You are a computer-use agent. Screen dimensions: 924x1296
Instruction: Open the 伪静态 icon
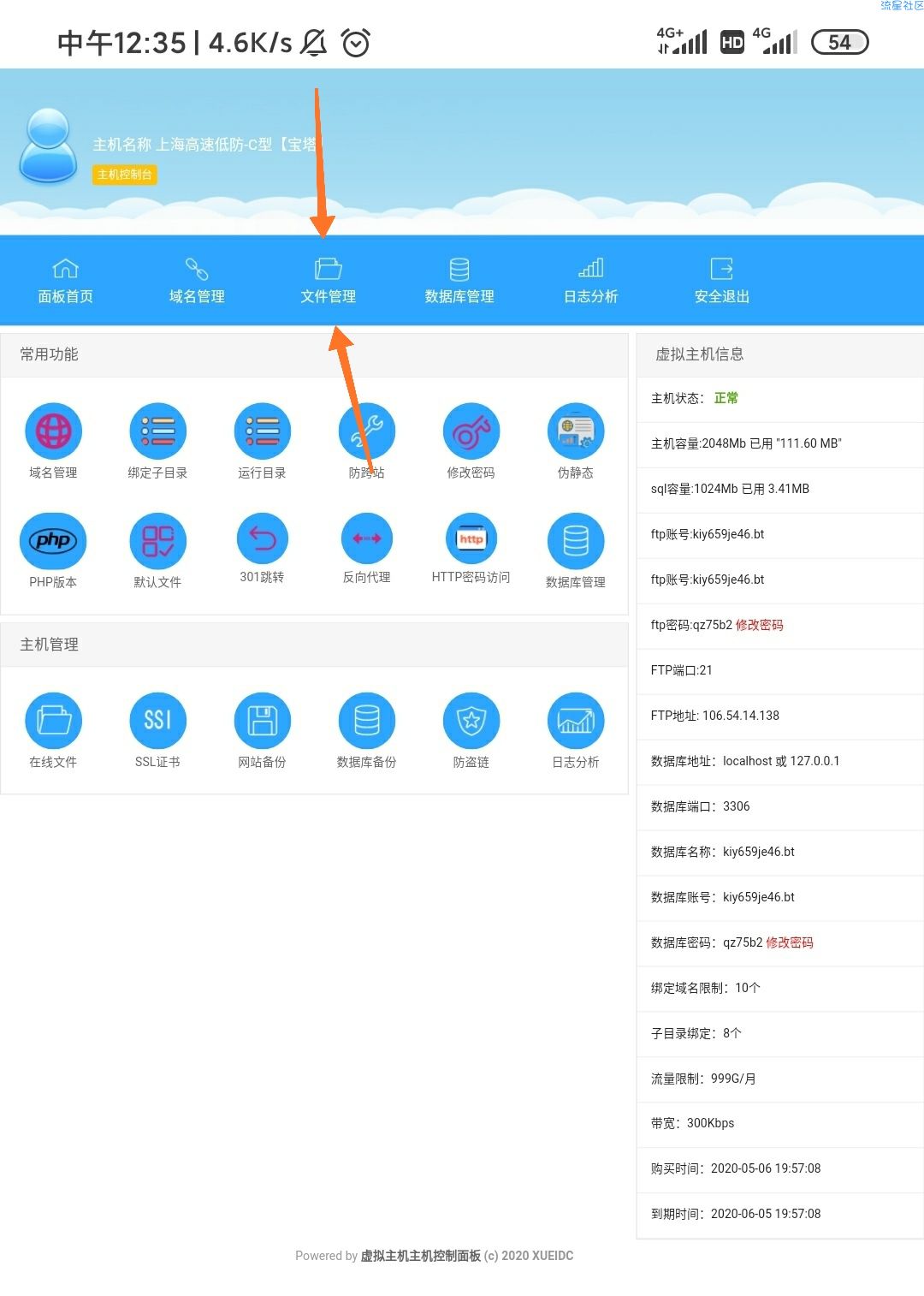575,431
